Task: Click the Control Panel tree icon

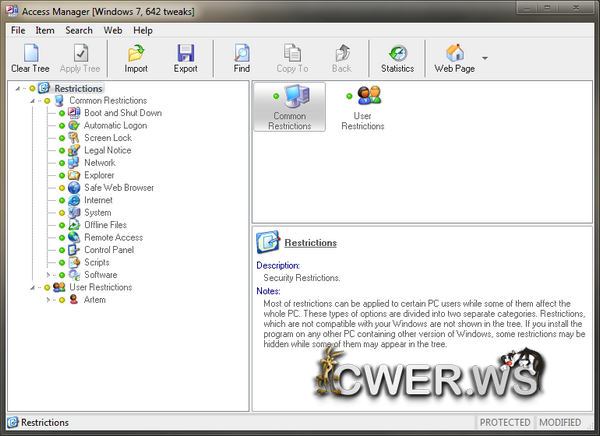Action: 74,250
